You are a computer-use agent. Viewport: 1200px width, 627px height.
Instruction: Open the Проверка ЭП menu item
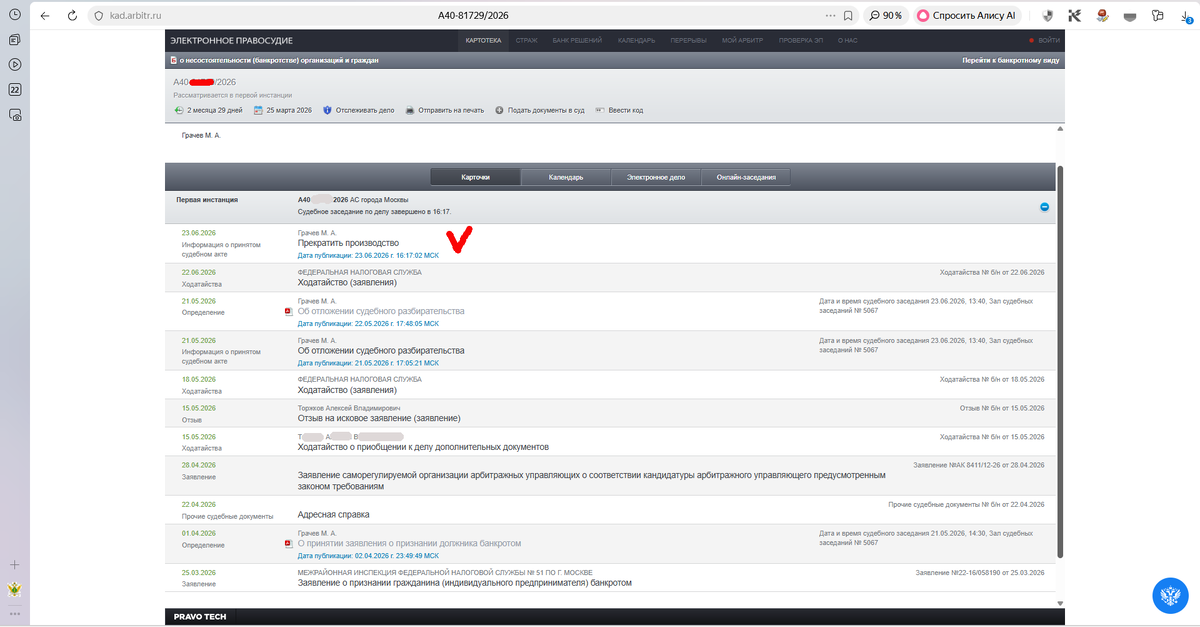803,40
